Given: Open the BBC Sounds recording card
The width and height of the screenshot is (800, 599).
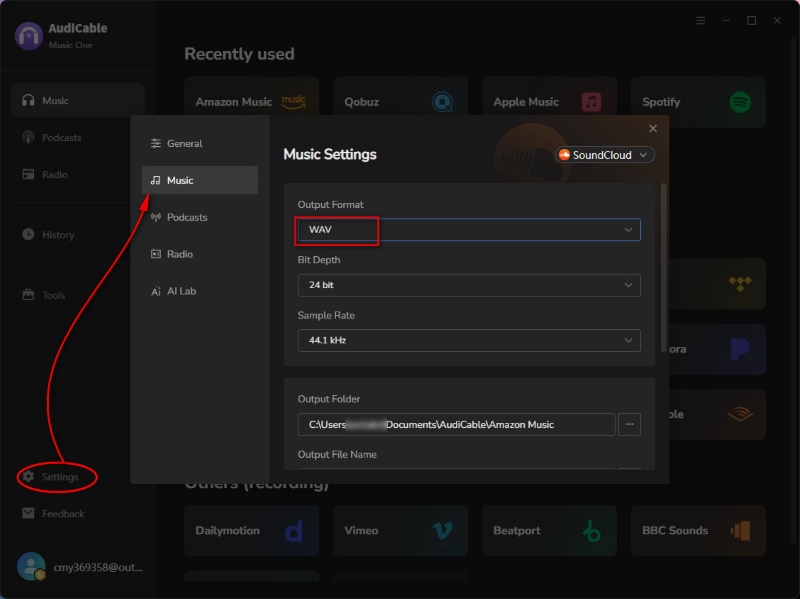Looking at the screenshot, I should click(698, 531).
